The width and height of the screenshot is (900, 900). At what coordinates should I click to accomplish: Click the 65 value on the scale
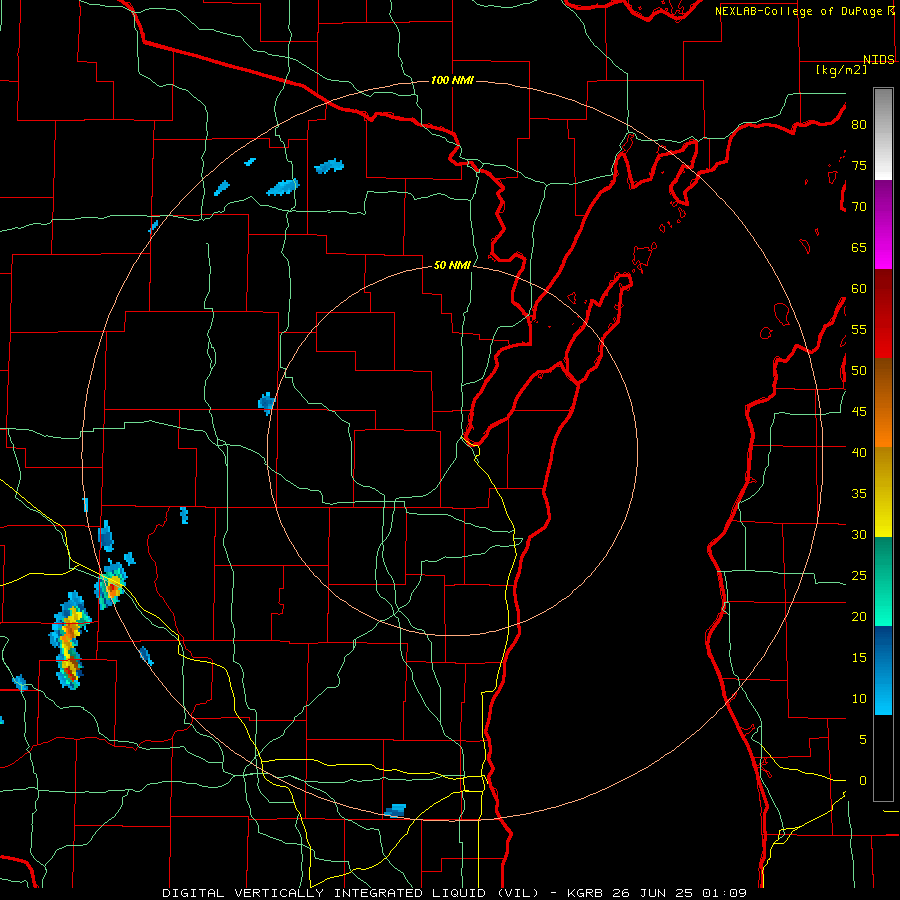click(x=859, y=248)
